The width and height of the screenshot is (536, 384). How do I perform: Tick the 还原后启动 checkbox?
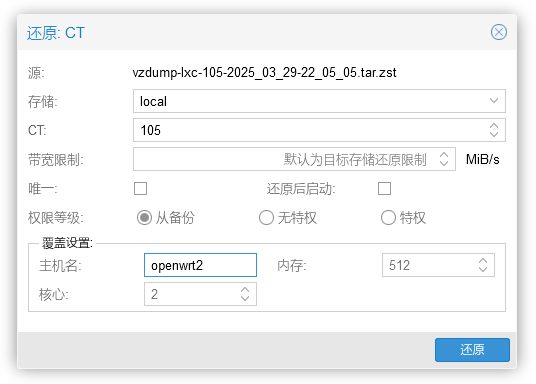[384, 188]
